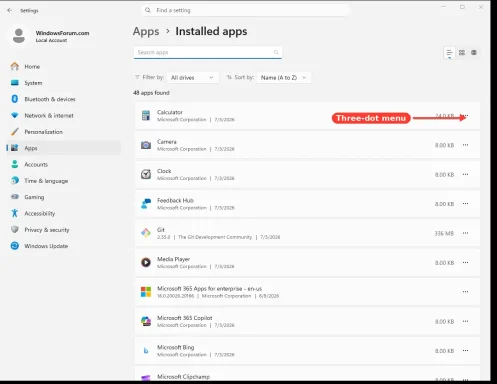Switch to grid view layout
Viewport: 497px width, 384px height.
pos(462,53)
